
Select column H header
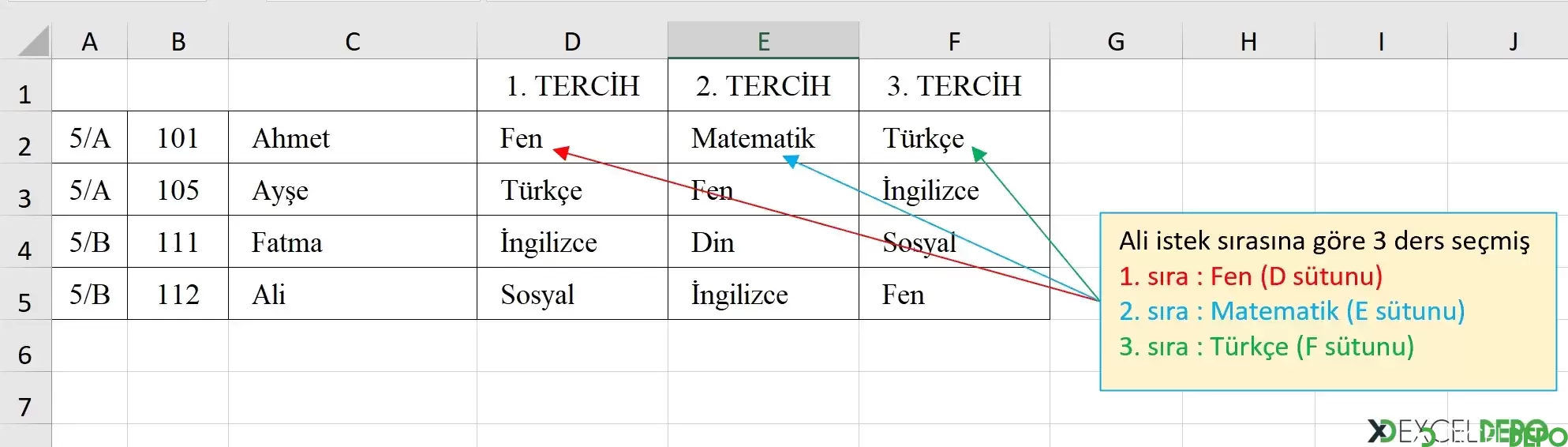pos(1248,41)
